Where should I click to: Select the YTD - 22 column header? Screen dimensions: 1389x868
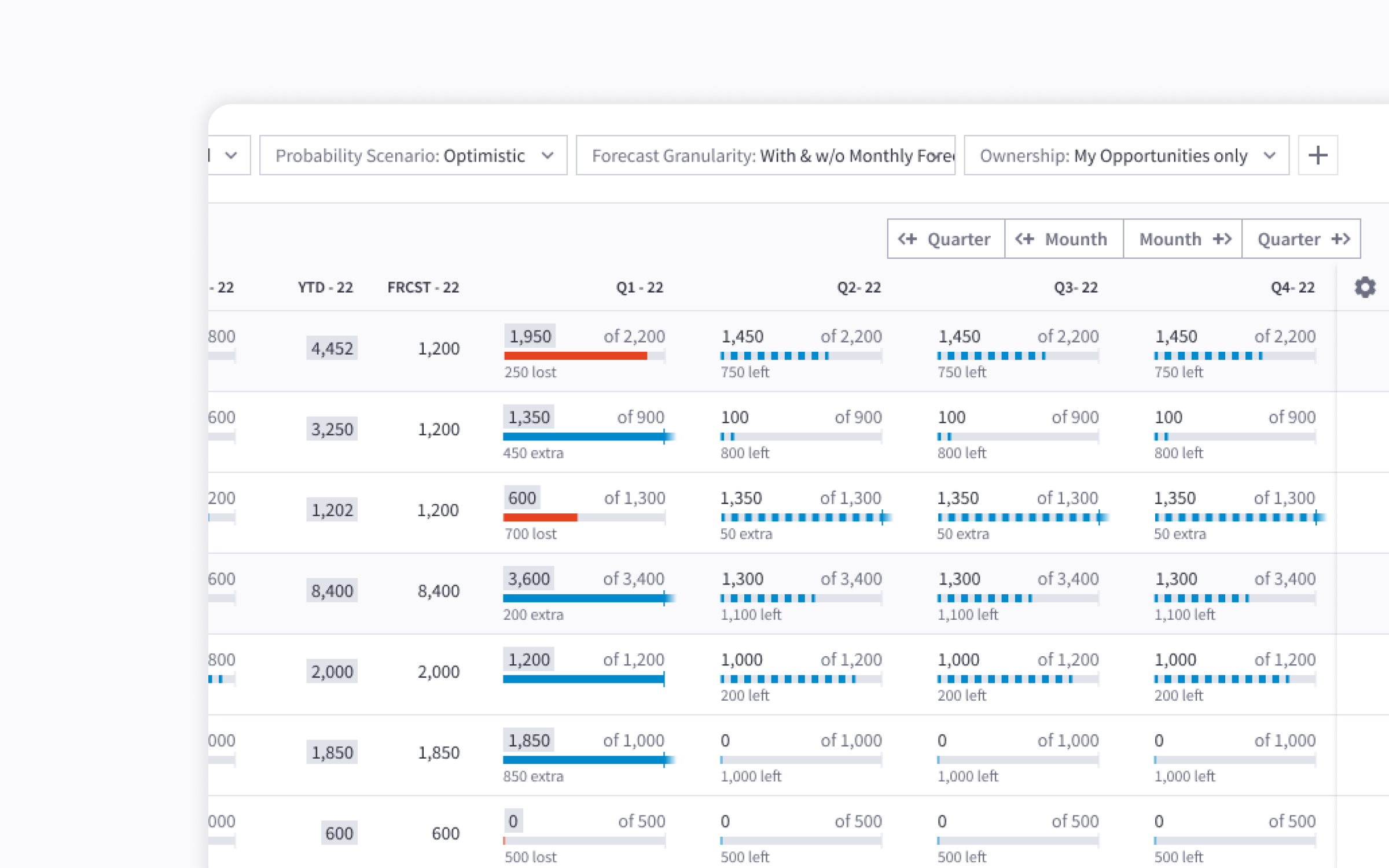tap(325, 287)
